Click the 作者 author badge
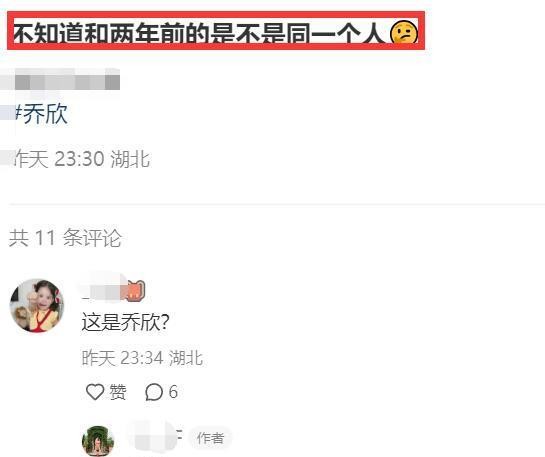This screenshot has width=545, height=457. click(210, 438)
